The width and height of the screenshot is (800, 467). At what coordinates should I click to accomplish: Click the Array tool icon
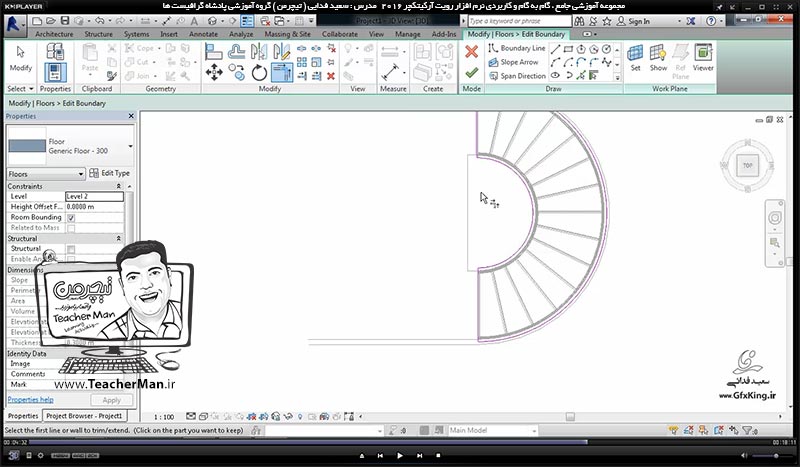302,62
